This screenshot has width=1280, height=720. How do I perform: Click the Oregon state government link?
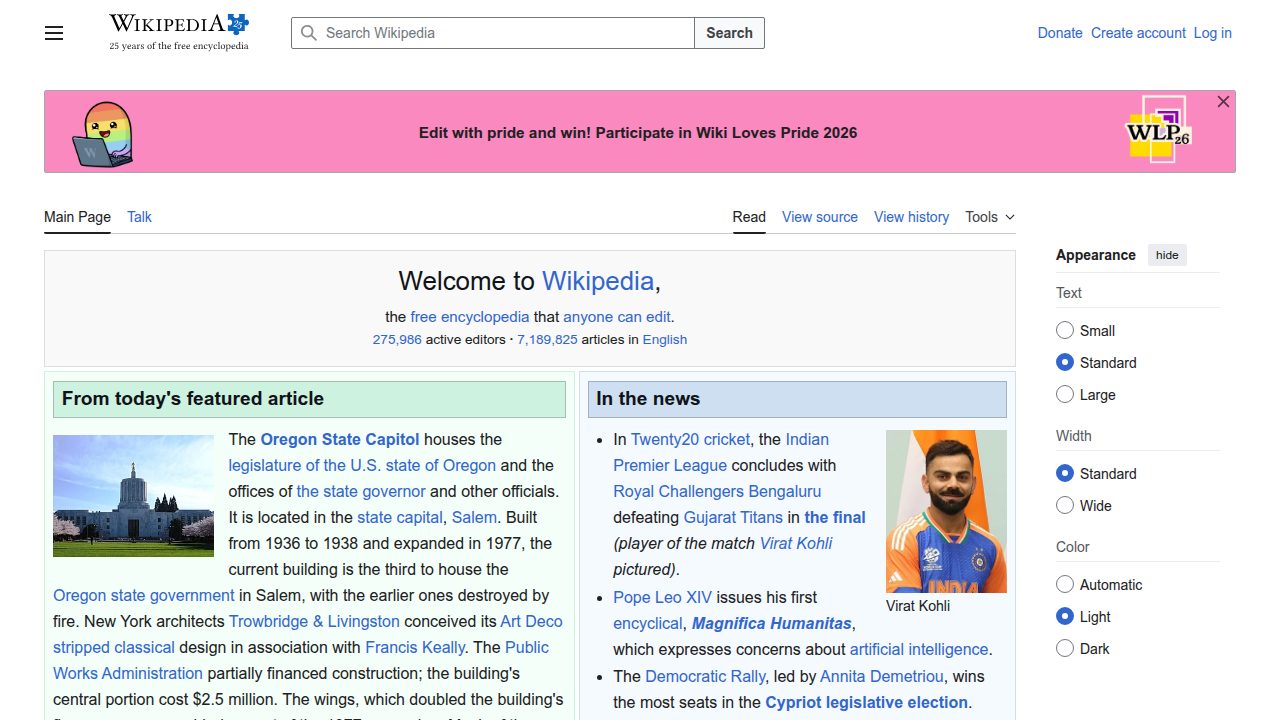pyautogui.click(x=144, y=595)
